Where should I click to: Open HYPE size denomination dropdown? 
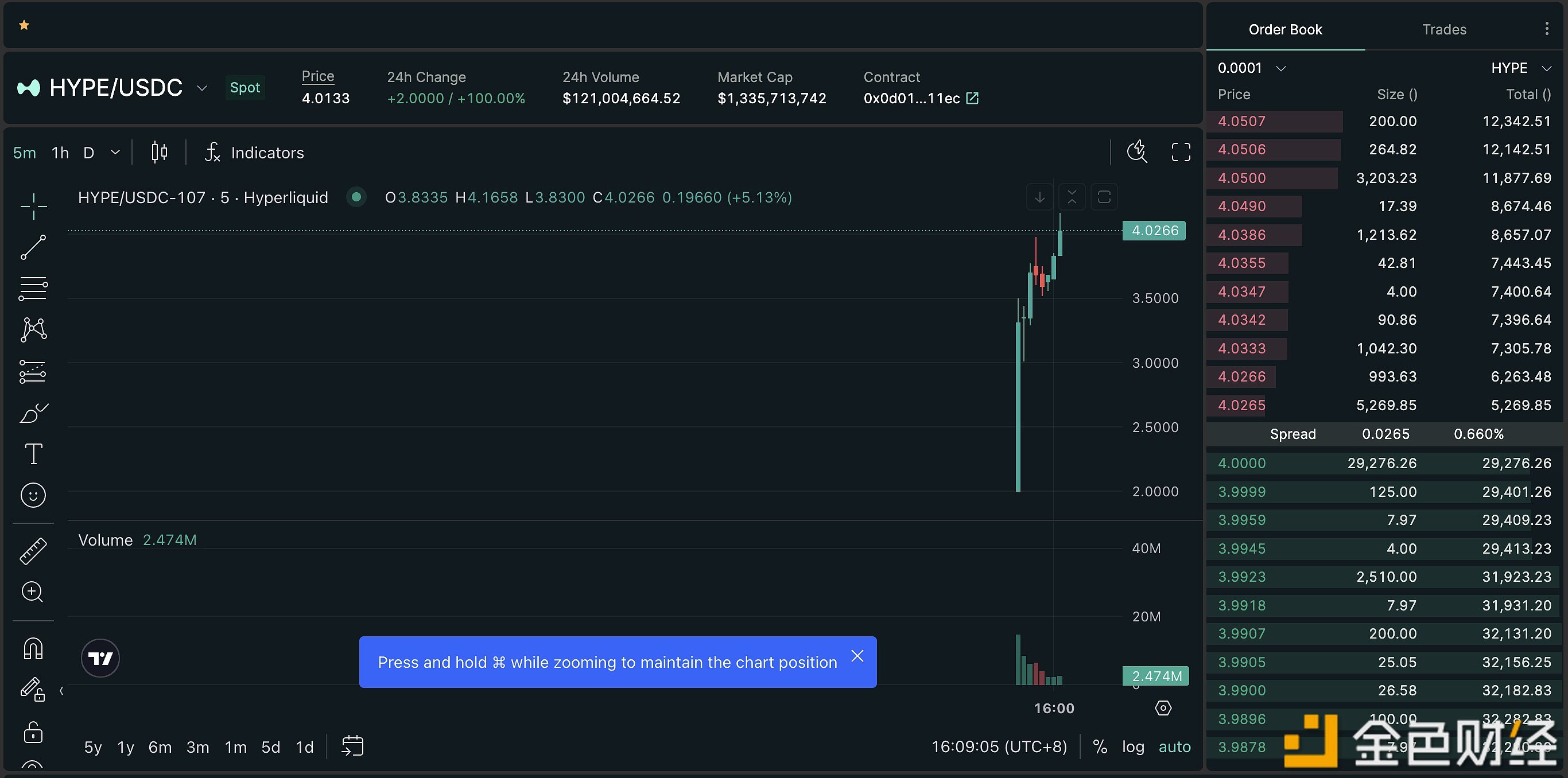coord(1521,68)
